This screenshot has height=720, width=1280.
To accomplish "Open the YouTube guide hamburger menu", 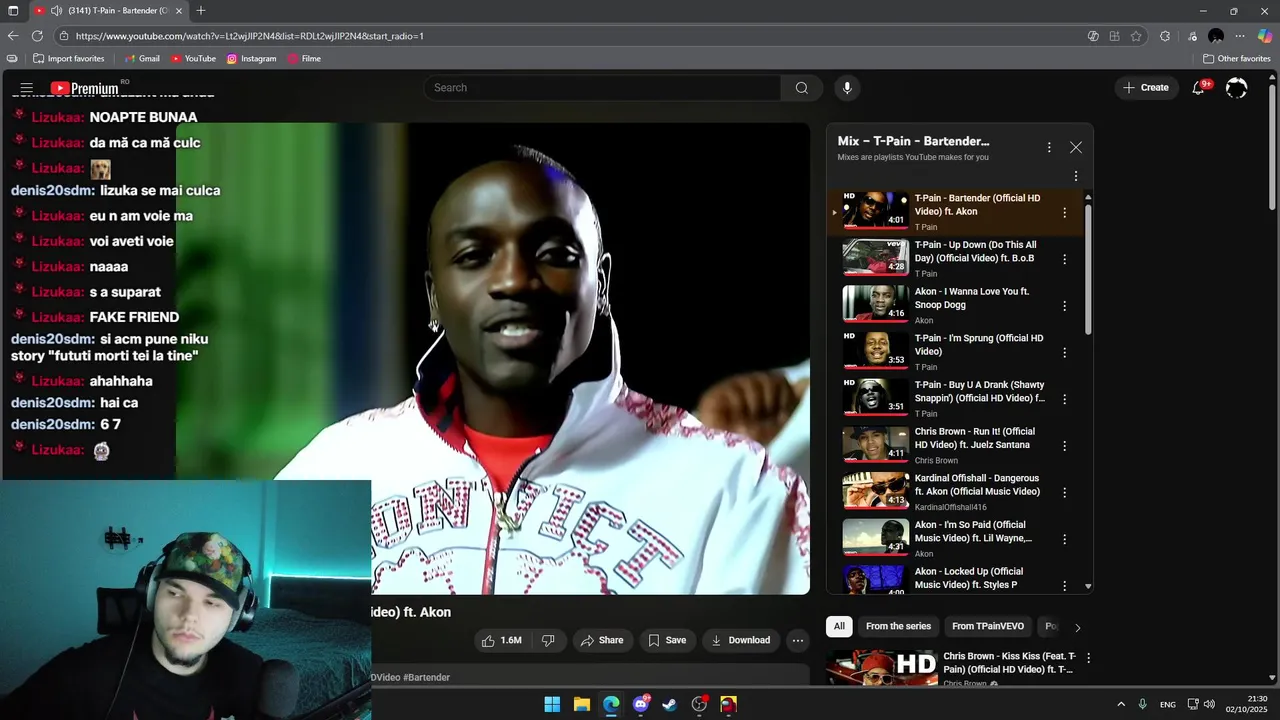I will pyautogui.click(x=27, y=88).
